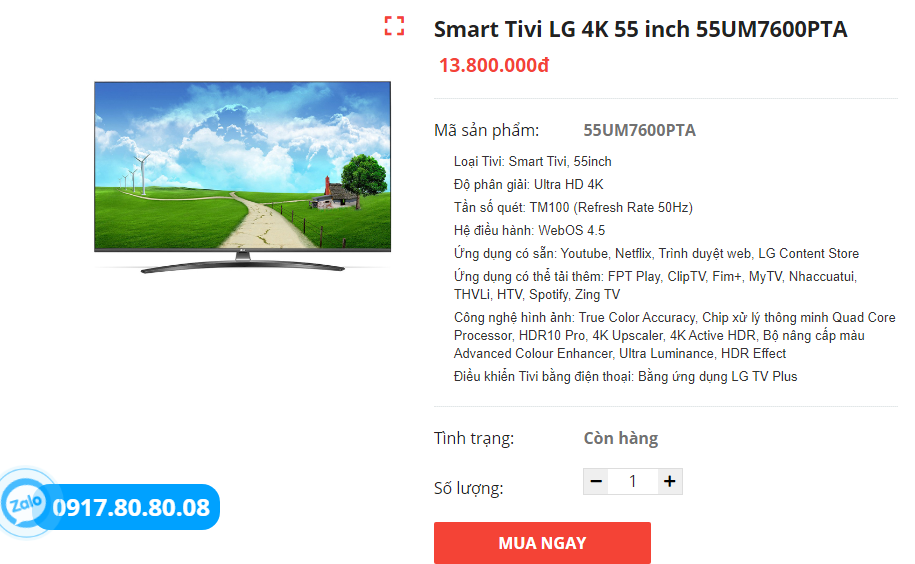The height and width of the screenshot is (564, 915).
Task: Click the Hệ điều hành WebOS 4.5 line
Action: click(x=529, y=230)
